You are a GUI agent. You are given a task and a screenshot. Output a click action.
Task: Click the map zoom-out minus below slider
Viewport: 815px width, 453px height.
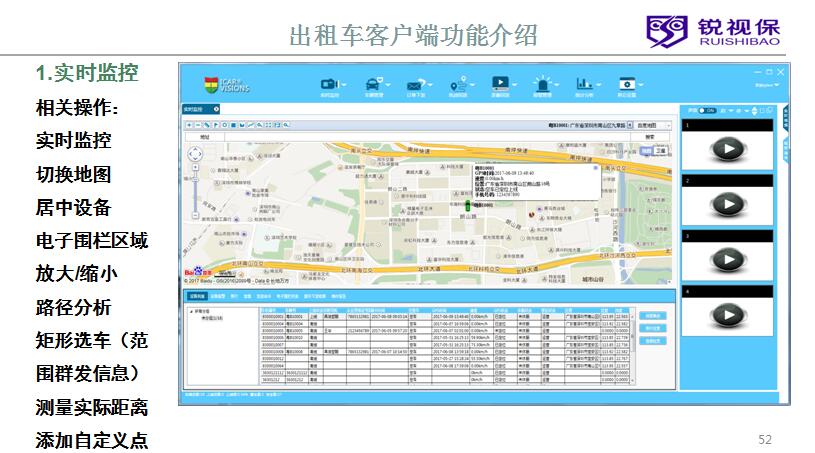pyautogui.click(x=195, y=215)
